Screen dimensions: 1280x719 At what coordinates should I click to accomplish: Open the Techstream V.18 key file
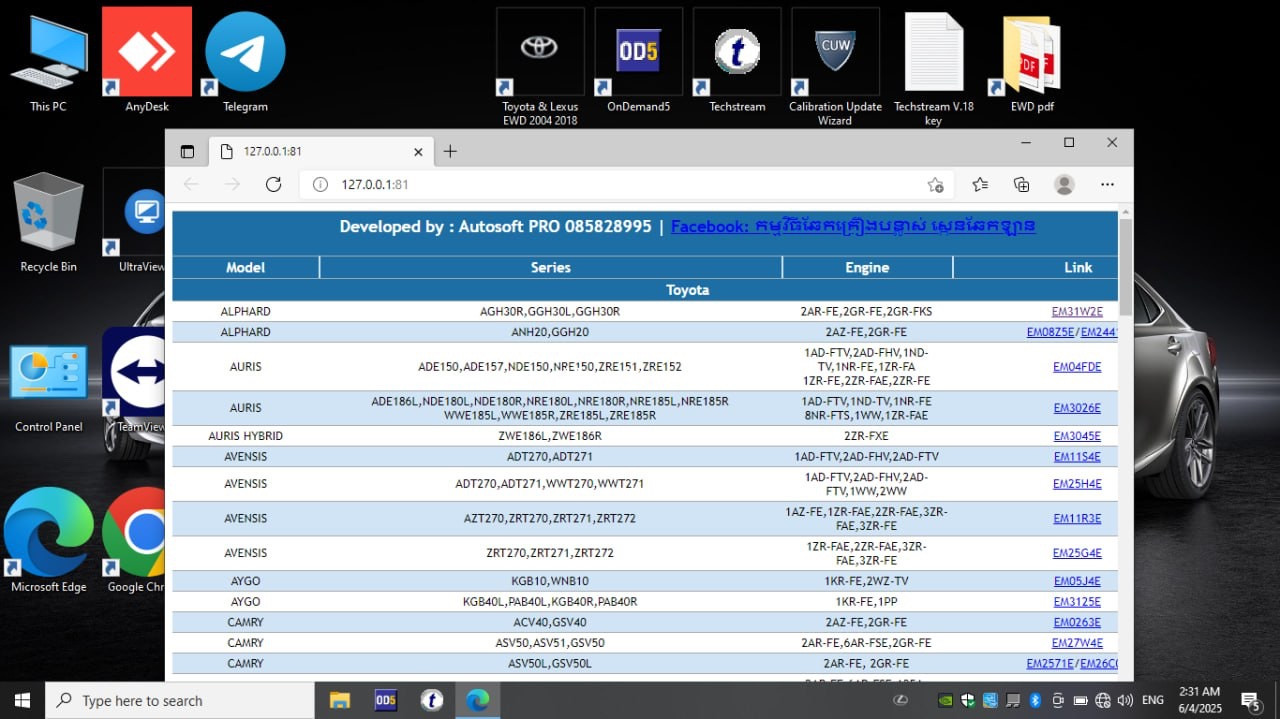(933, 67)
